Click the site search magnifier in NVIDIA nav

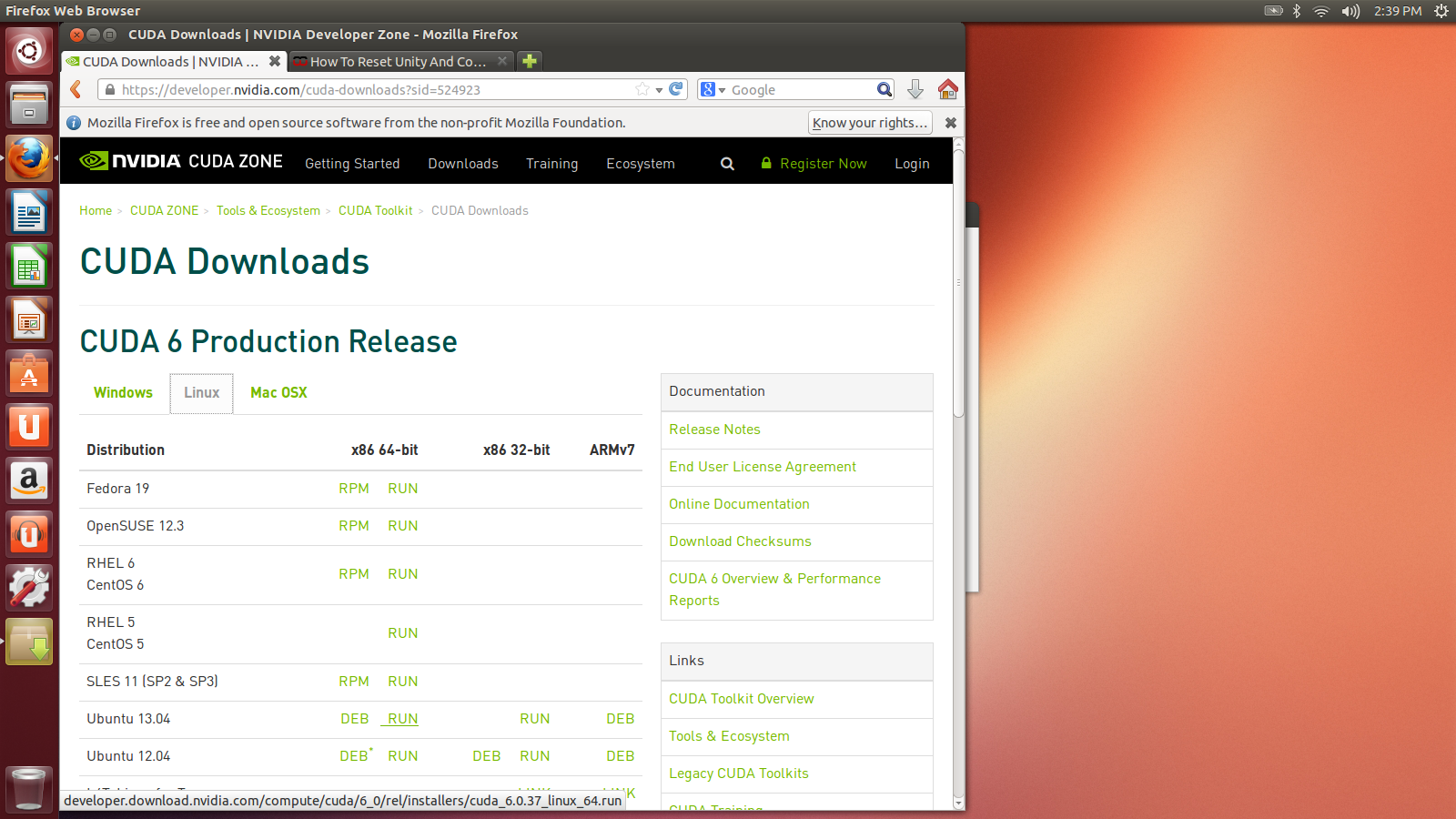click(x=727, y=164)
